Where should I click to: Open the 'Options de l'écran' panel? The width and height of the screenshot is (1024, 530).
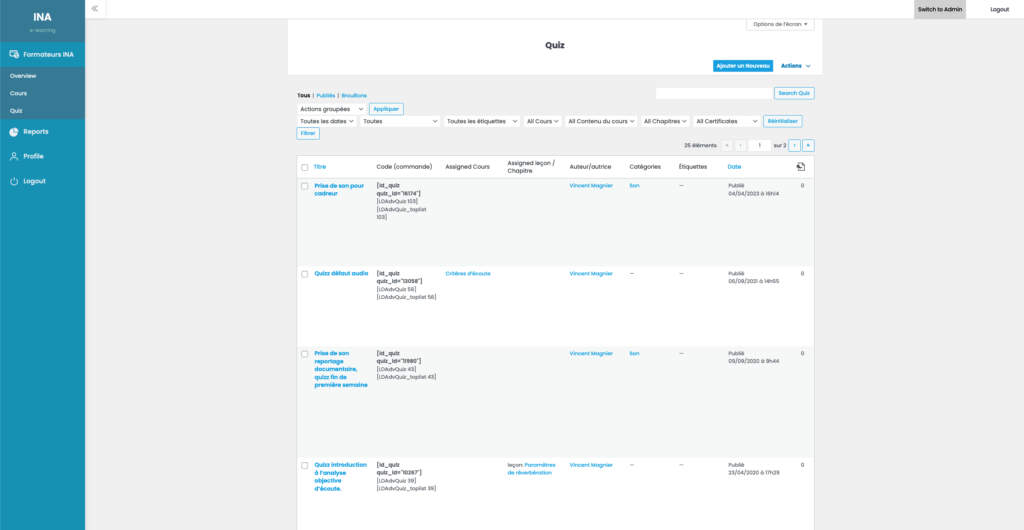(x=780, y=24)
